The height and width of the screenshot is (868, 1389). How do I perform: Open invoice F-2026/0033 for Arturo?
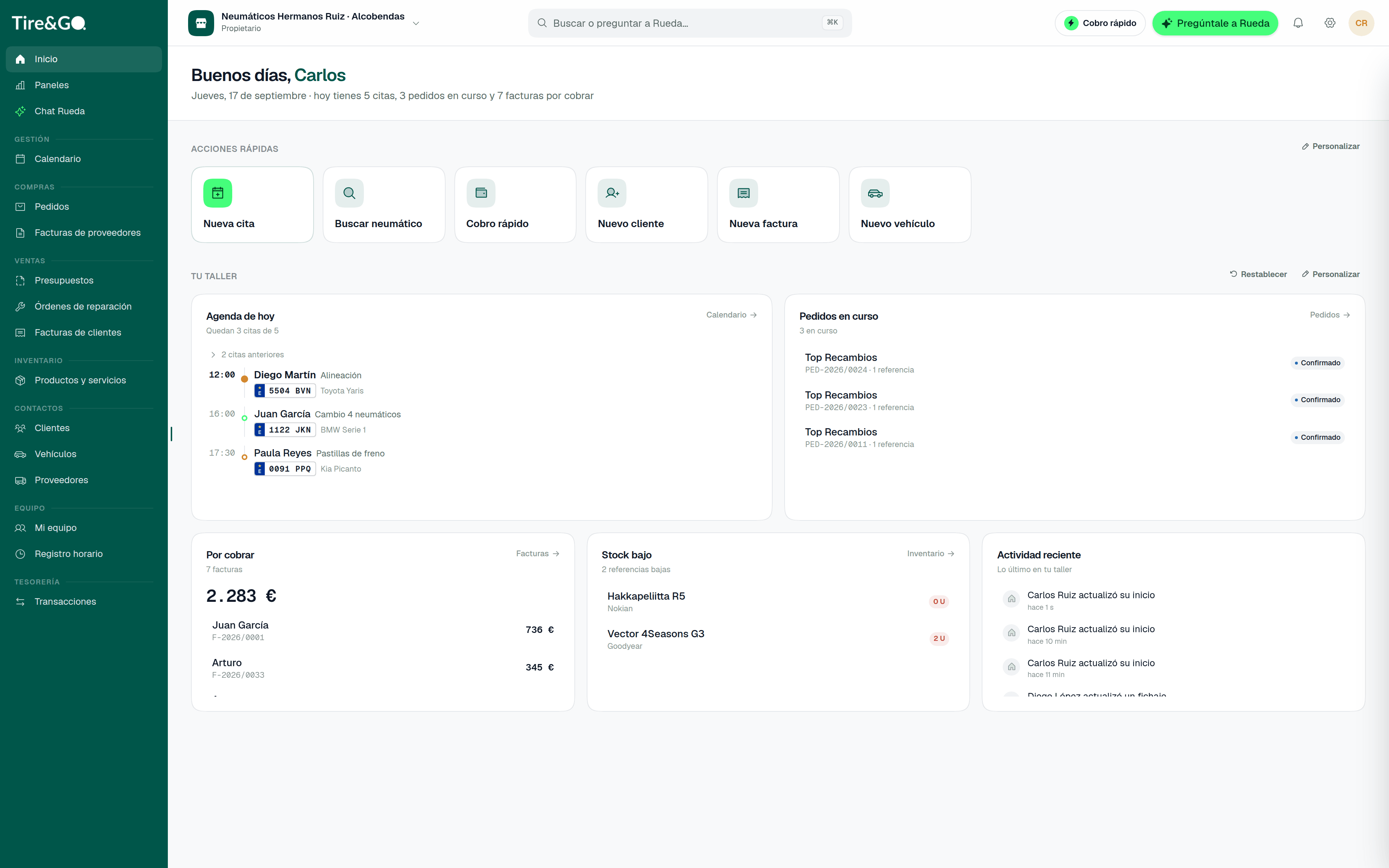point(383,668)
